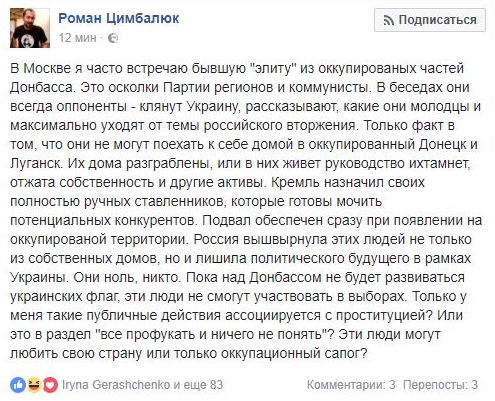This screenshot has width=495, height=401.
Task: Open Роман Цимбалюк's profile photo
Action: point(30,28)
